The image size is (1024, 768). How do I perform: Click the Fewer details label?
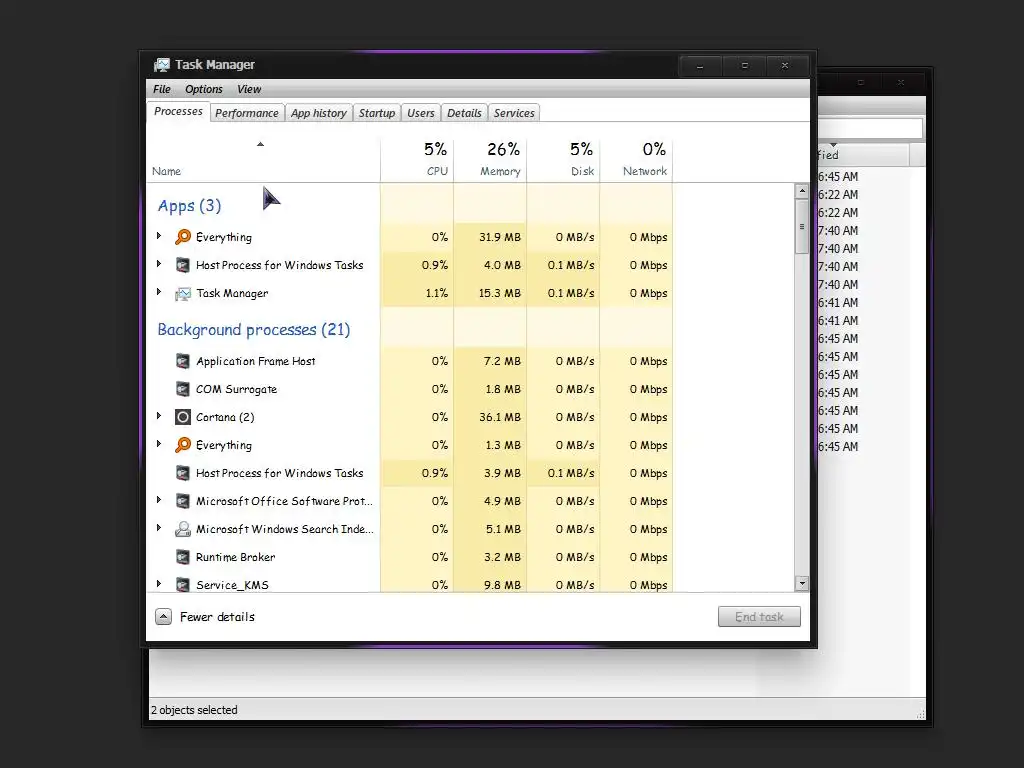point(217,616)
